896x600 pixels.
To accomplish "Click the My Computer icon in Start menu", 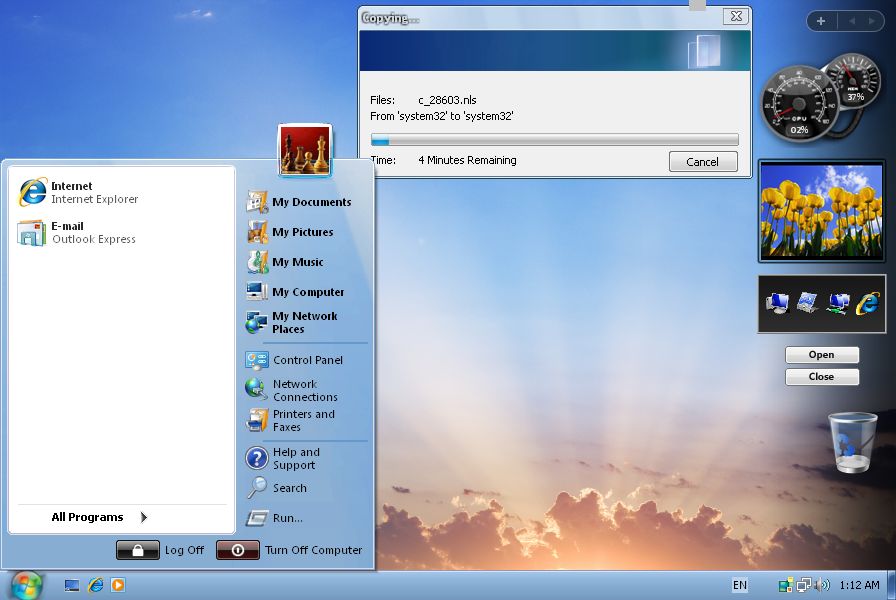I will point(257,291).
